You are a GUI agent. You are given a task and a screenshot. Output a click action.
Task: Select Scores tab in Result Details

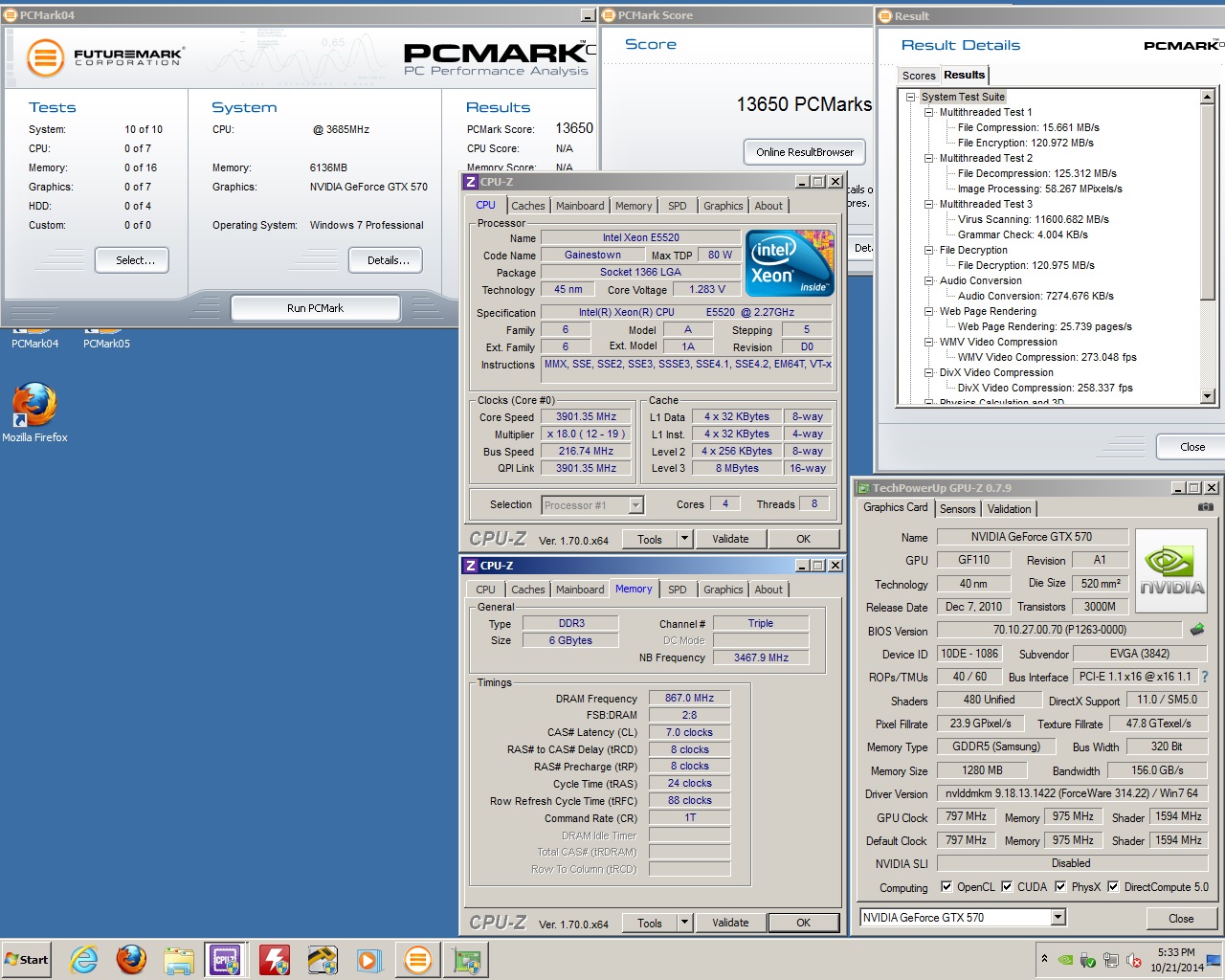(919, 76)
